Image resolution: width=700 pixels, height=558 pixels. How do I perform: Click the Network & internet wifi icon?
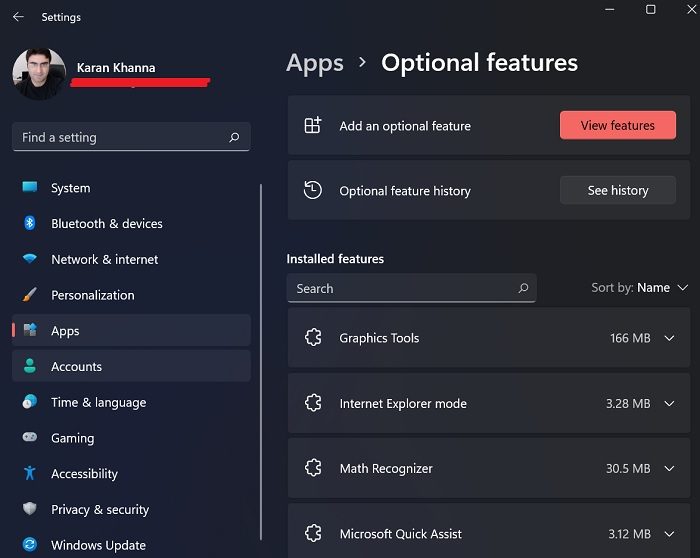30,259
